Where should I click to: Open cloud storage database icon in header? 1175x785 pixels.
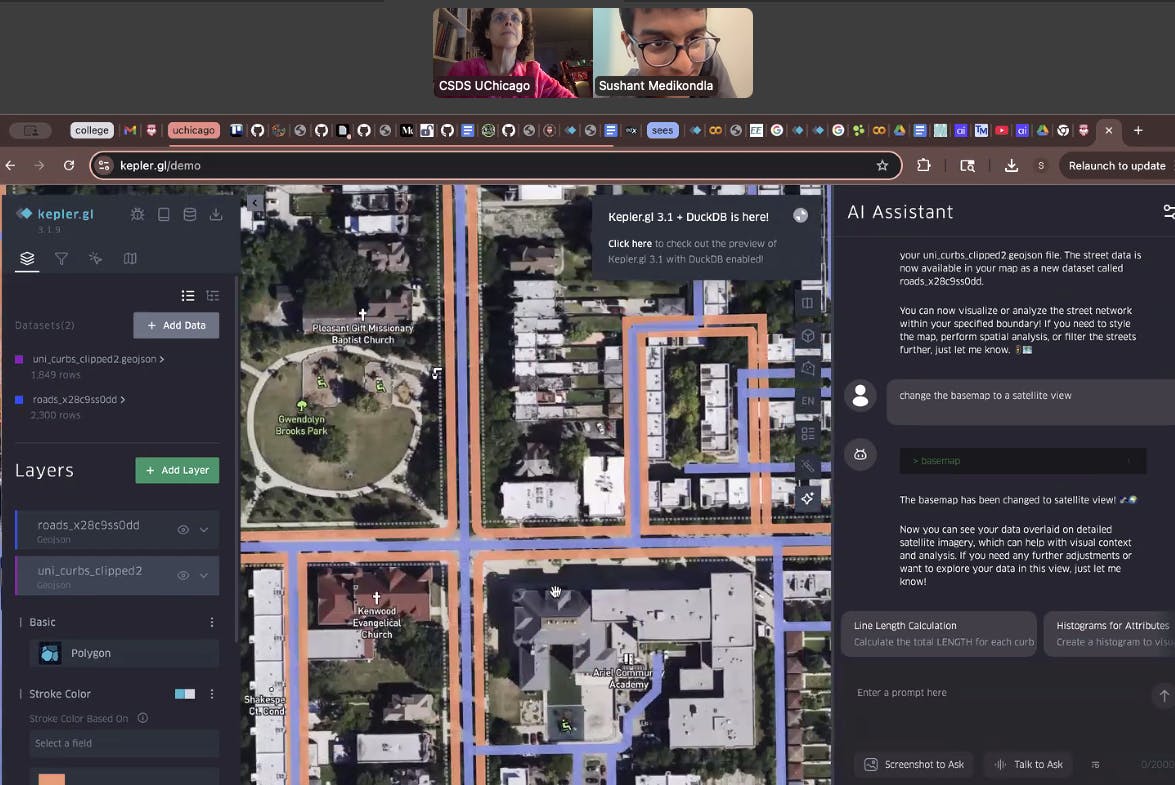pyautogui.click(x=190, y=214)
